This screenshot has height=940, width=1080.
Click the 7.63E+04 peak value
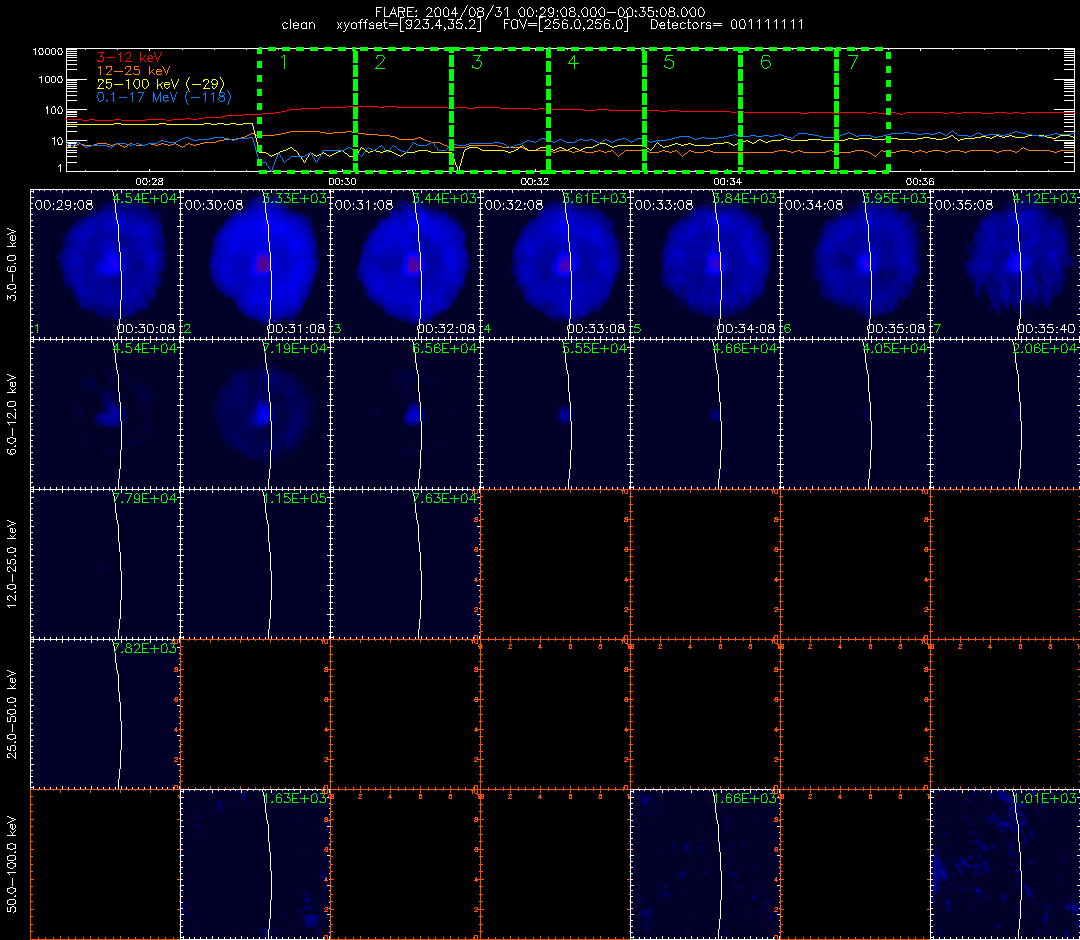[x=445, y=499]
